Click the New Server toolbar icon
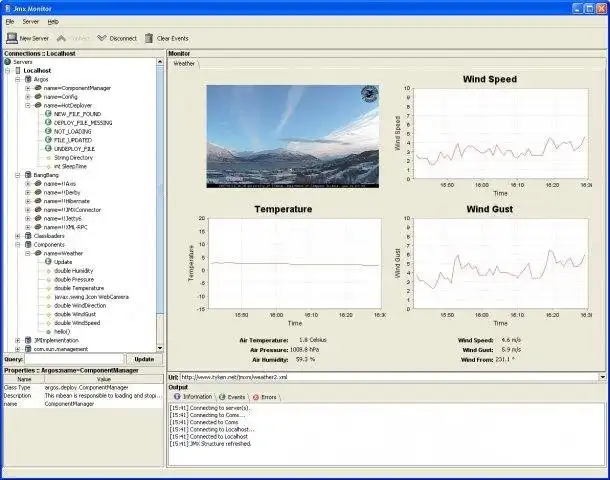The width and height of the screenshot is (610, 480). click(11, 38)
